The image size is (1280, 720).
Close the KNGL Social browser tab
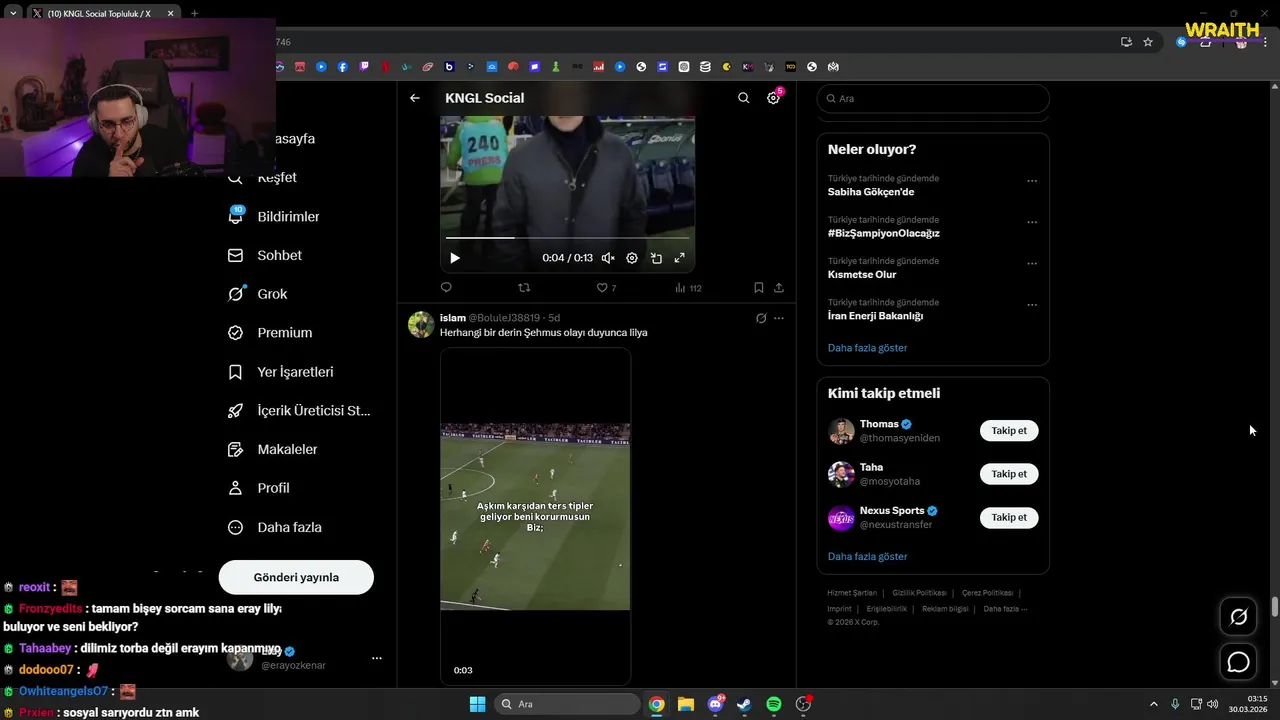170,13
